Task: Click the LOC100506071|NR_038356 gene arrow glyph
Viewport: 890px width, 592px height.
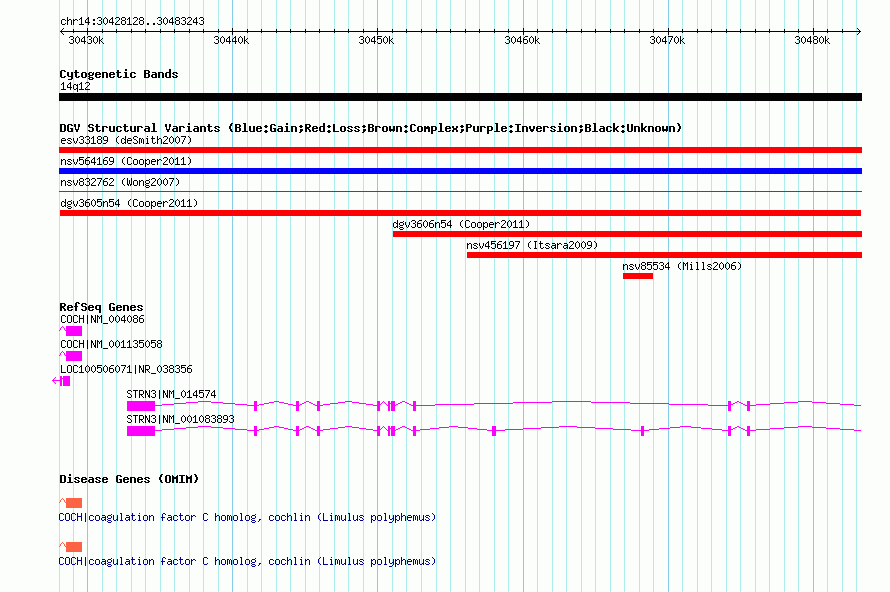Action: (61, 381)
